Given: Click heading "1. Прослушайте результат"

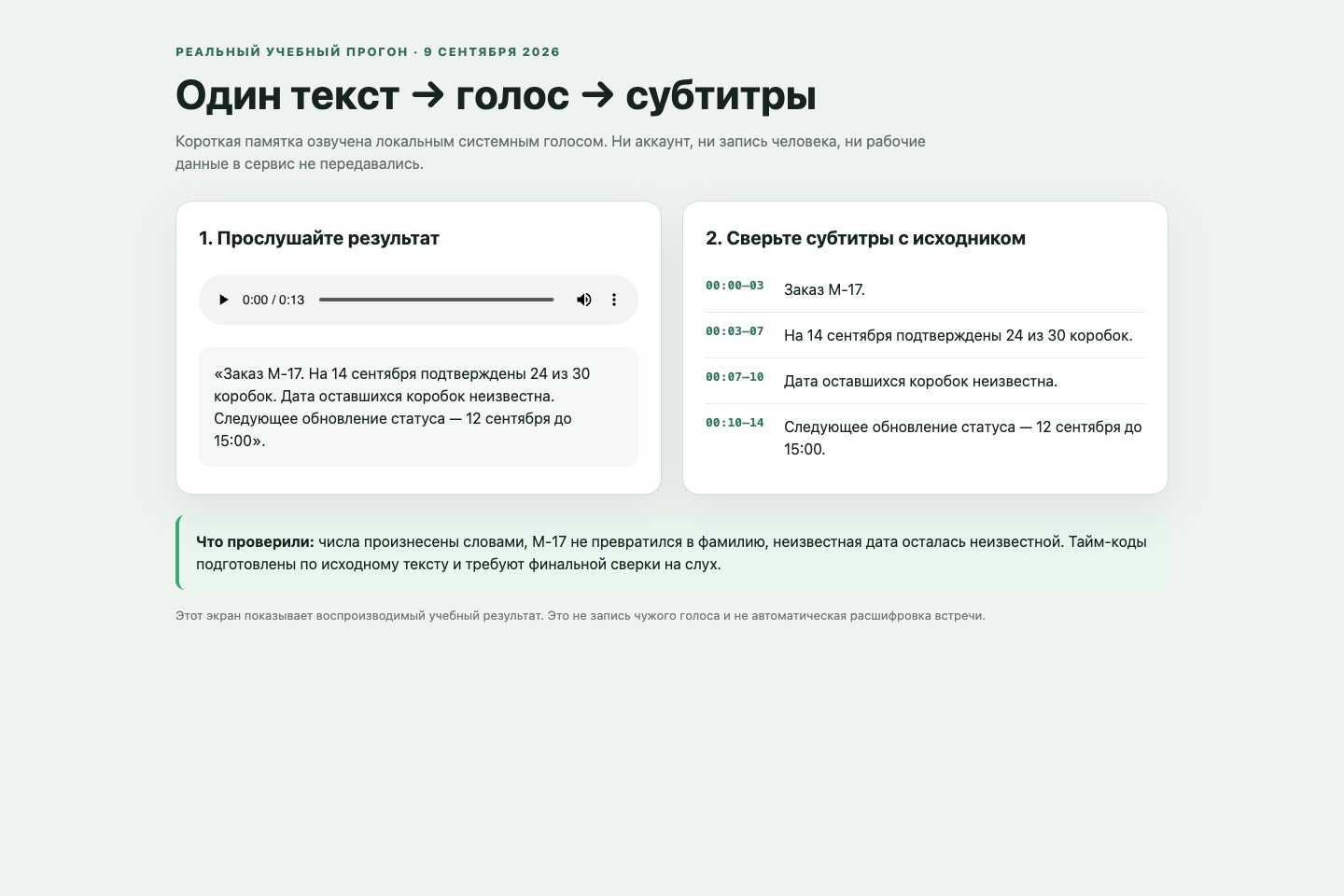Looking at the screenshot, I should tap(319, 238).
